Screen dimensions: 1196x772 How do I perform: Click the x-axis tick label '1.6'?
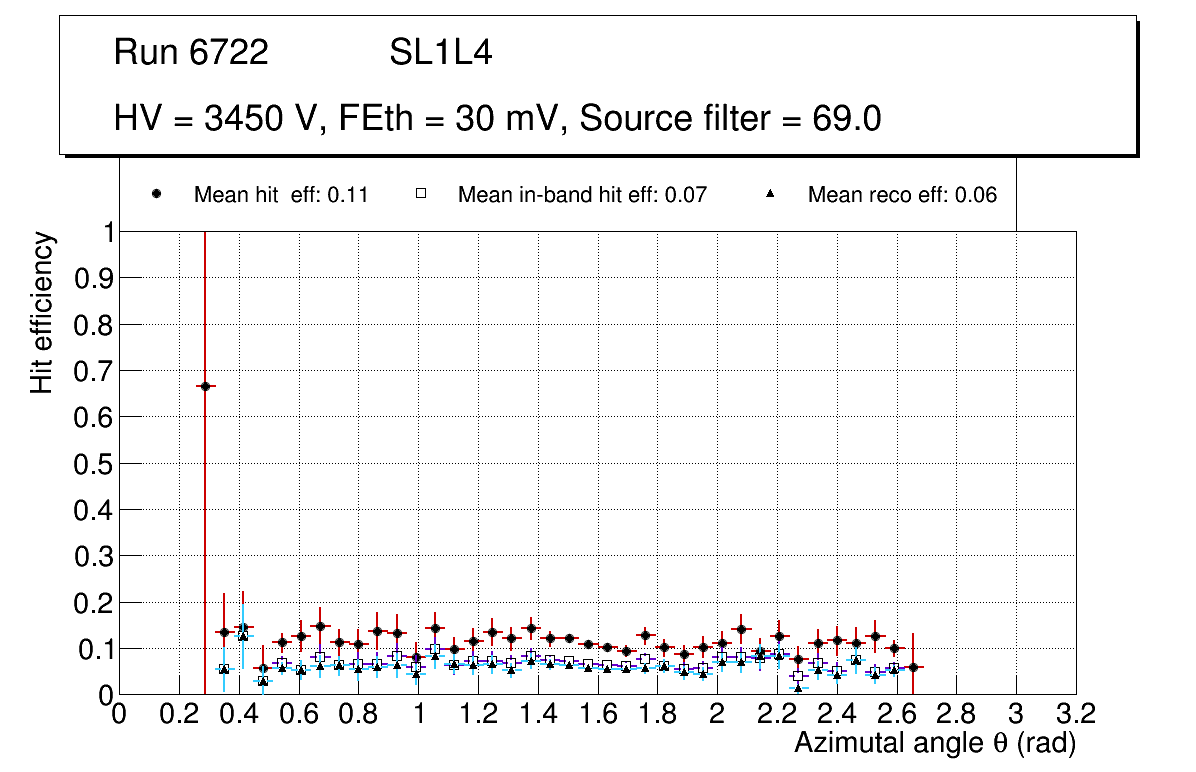597,714
